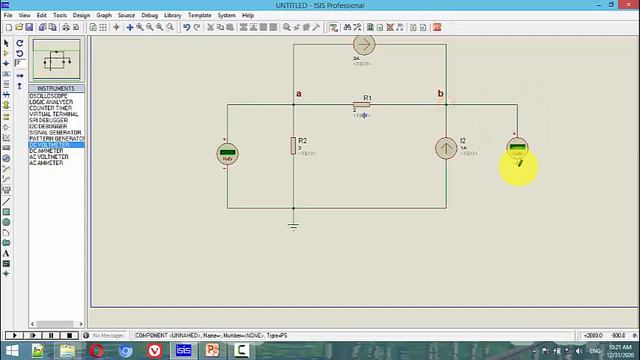
Task: Open the Tools menu
Action: click(60, 15)
